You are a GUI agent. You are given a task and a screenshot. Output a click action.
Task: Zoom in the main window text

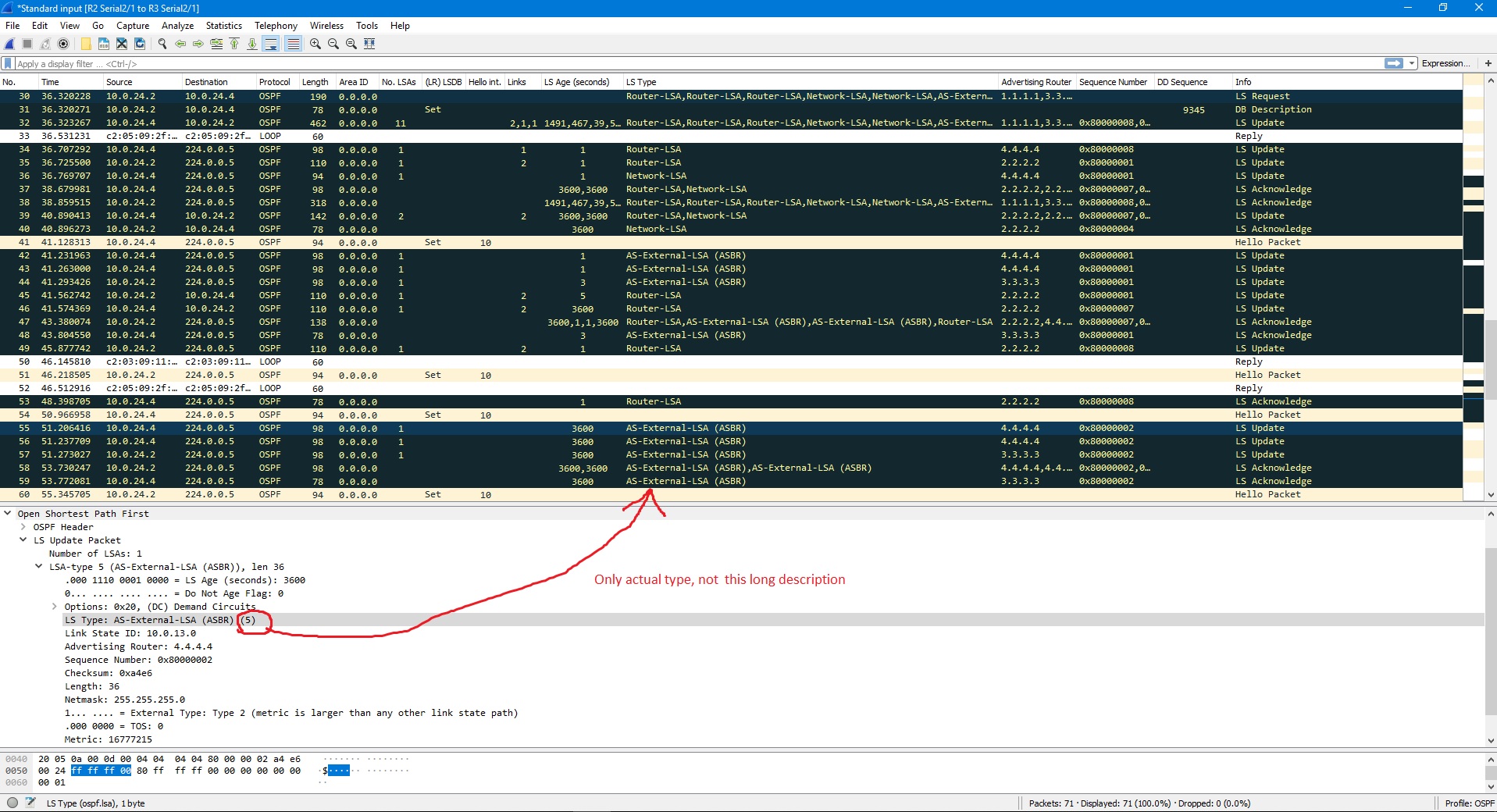coord(315,44)
